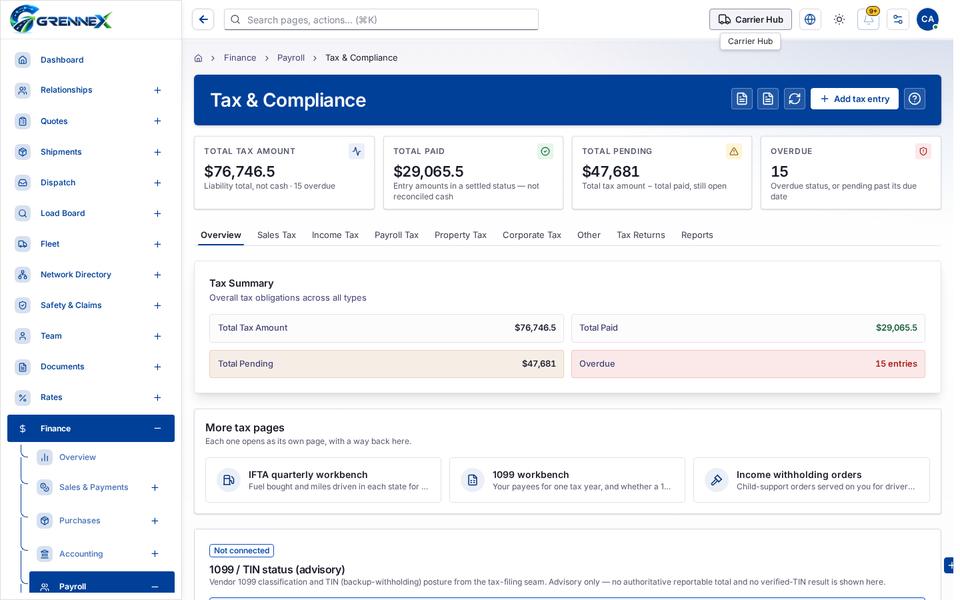Collapse the Finance sidebar section
960x600 pixels.
[x=157, y=429]
